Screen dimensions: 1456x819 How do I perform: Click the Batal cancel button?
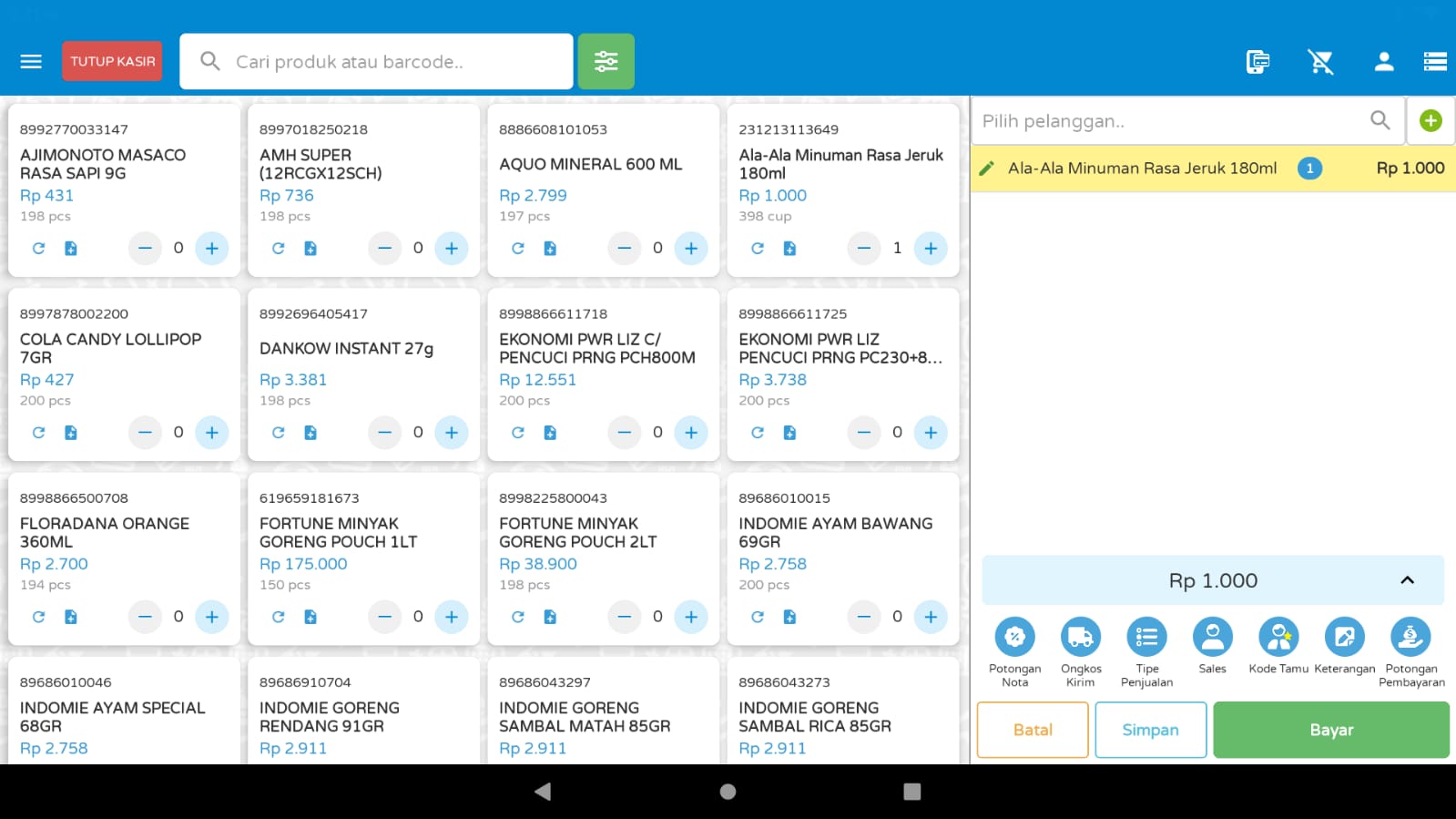click(1033, 730)
